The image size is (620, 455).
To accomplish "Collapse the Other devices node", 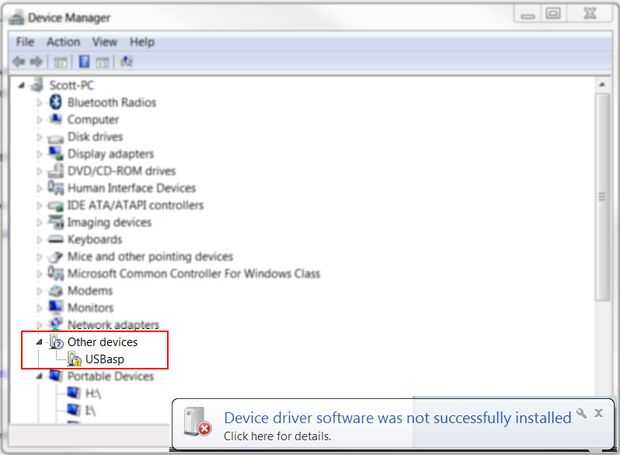I will tap(39, 342).
